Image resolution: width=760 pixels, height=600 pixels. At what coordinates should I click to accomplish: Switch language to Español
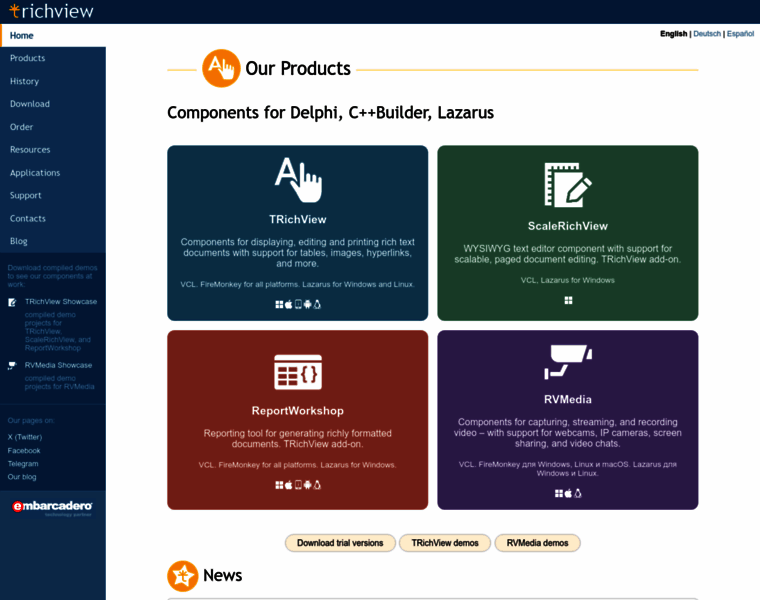740,34
